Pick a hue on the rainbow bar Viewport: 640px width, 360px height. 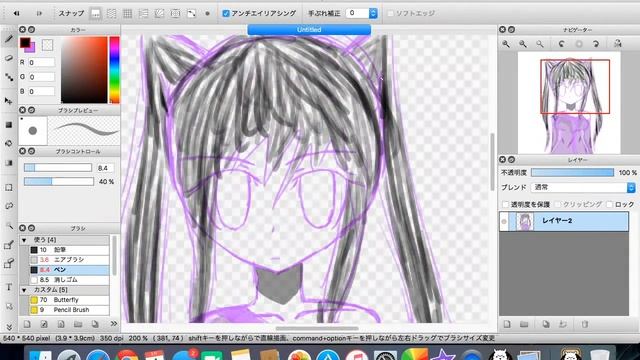(114, 69)
